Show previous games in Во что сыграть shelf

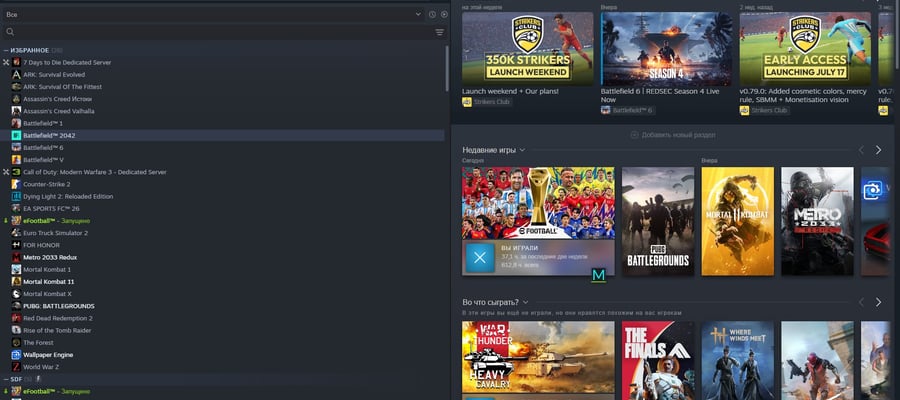[x=861, y=302]
